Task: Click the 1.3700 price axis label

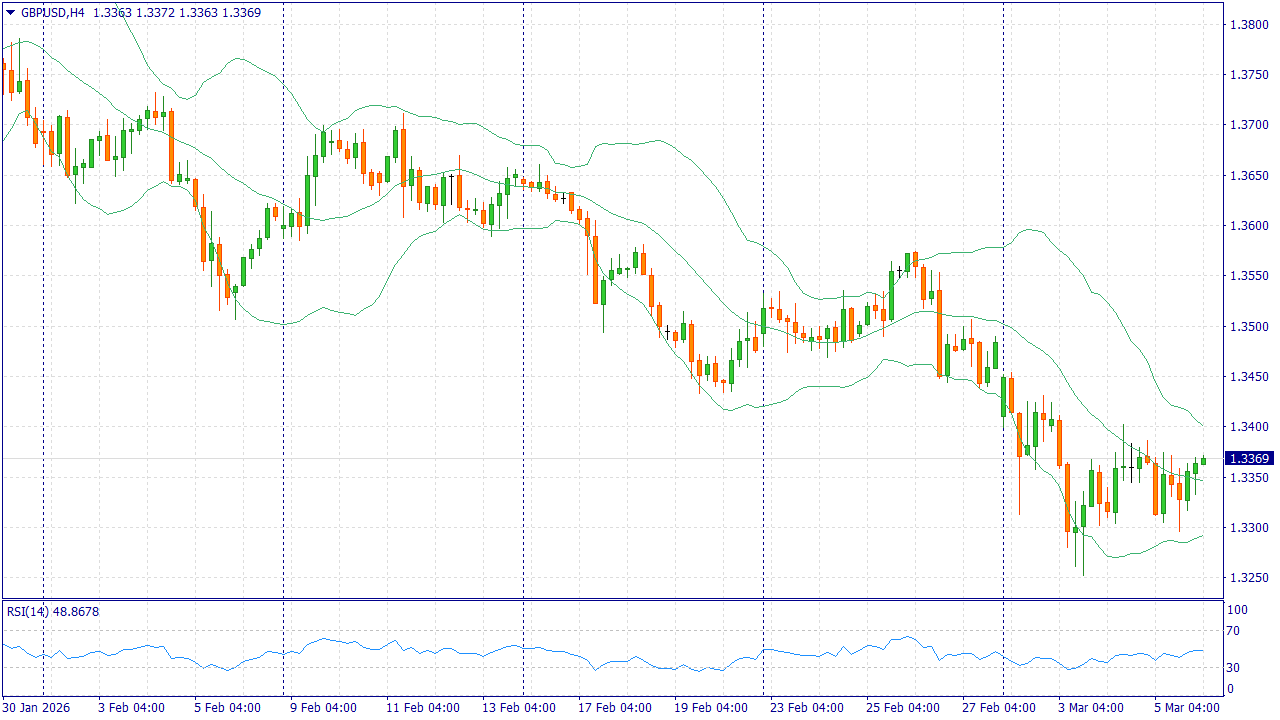Action: (x=1248, y=125)
